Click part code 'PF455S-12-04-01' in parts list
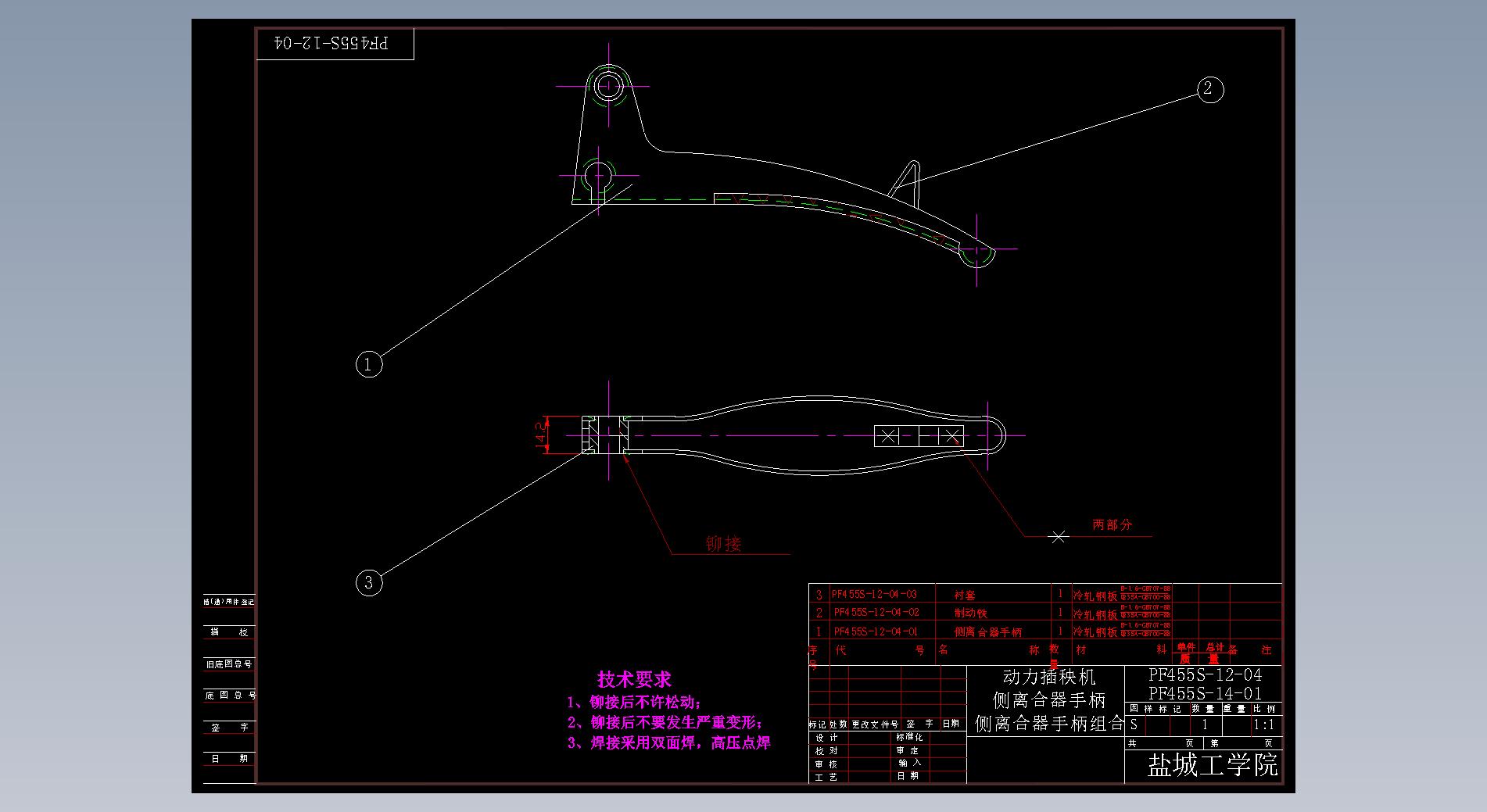1487x812 pixels. 876,631
